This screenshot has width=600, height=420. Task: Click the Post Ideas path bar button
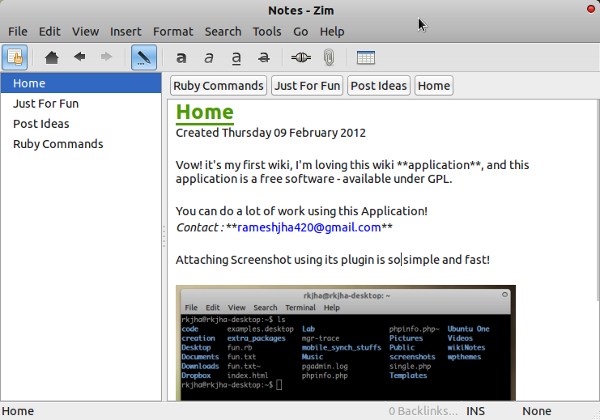coord(379,86)
